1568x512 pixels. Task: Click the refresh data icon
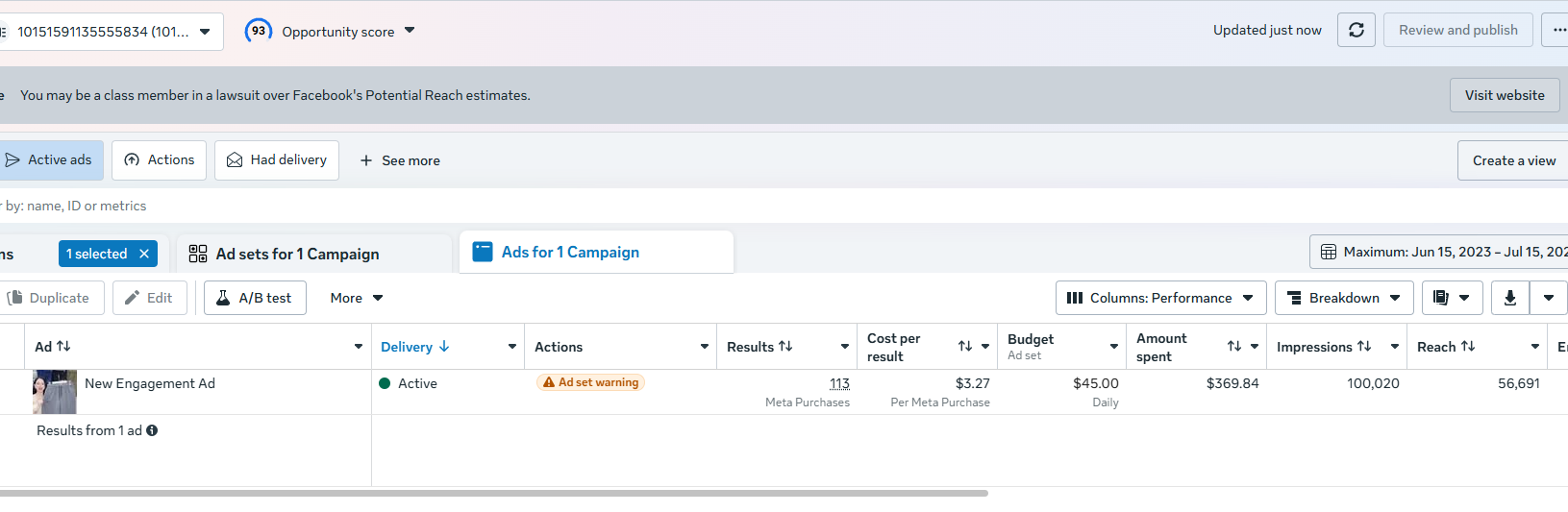pos(1356,30)
